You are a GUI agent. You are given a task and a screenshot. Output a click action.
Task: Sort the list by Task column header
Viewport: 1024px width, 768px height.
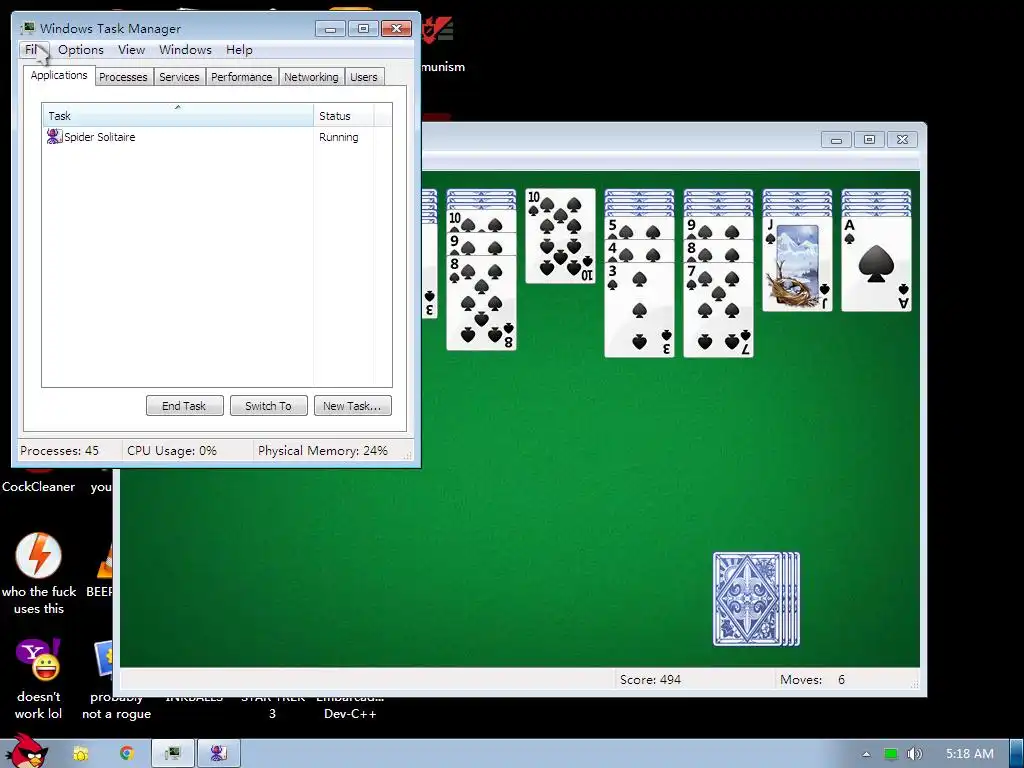pyautogui.click(x=178, y=116)
